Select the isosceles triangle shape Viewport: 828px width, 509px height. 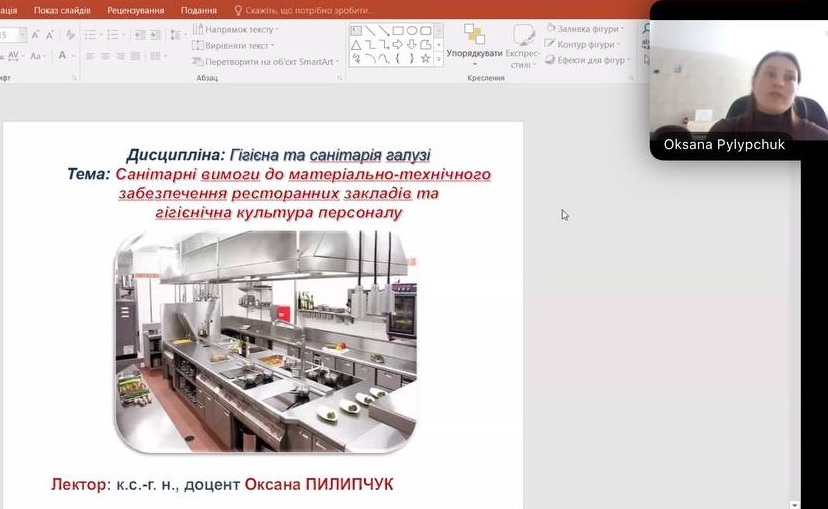pos(355,45)
